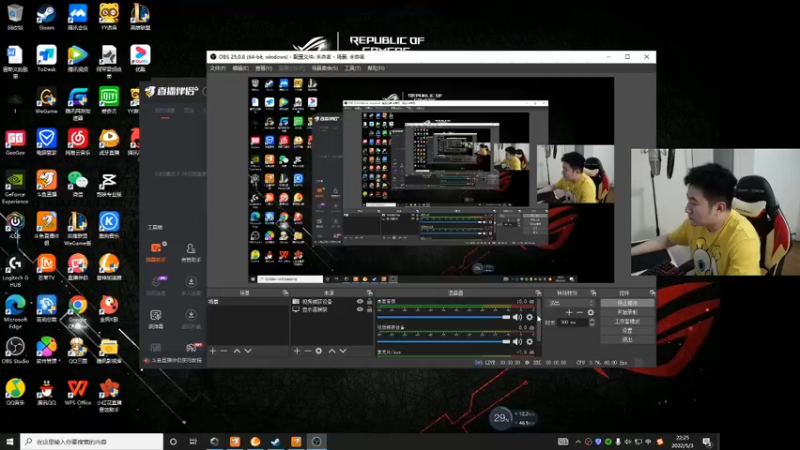Click the Windows taskbar search box
Image resolution: width=800 pixels, height=450 pixels.
click(92, 442)
